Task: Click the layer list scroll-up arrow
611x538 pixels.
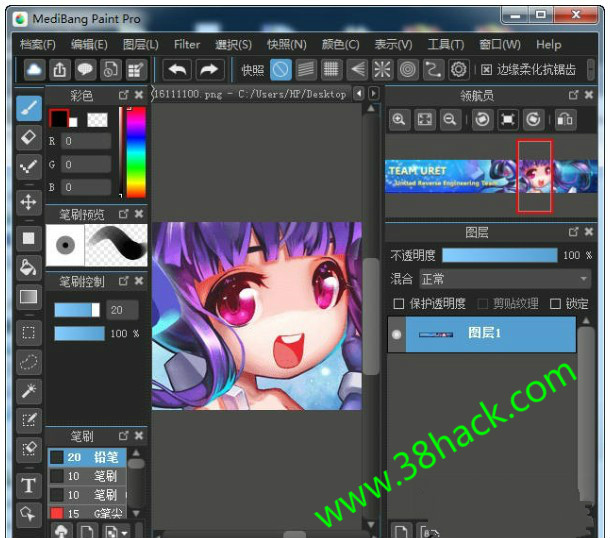Action: (x=586, y=321)
